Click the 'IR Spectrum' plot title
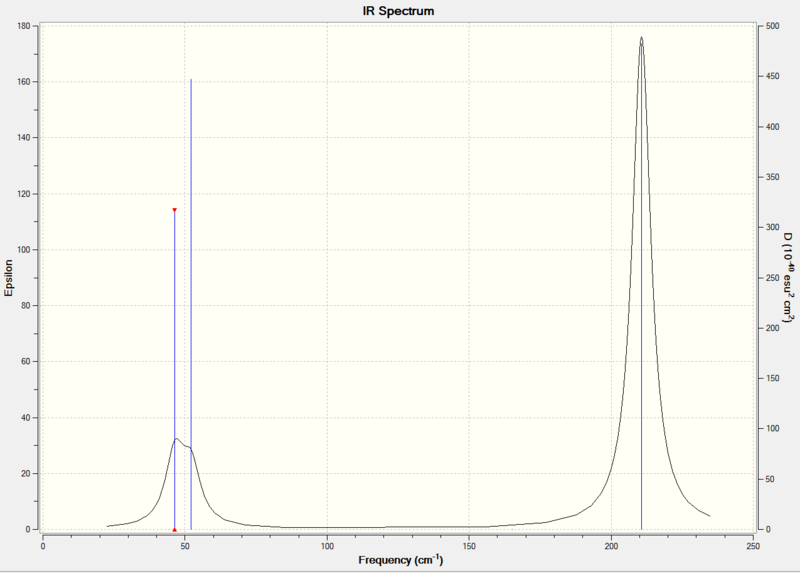The image size is (800, 573). tap(398, 11)
